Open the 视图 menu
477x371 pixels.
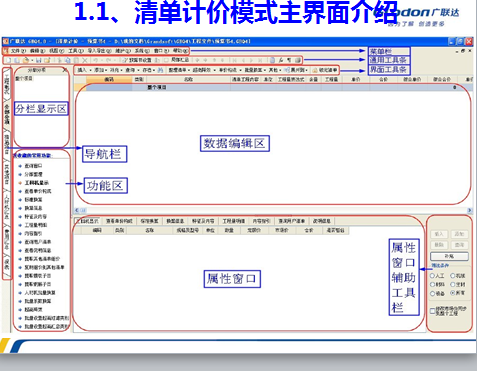56,51
